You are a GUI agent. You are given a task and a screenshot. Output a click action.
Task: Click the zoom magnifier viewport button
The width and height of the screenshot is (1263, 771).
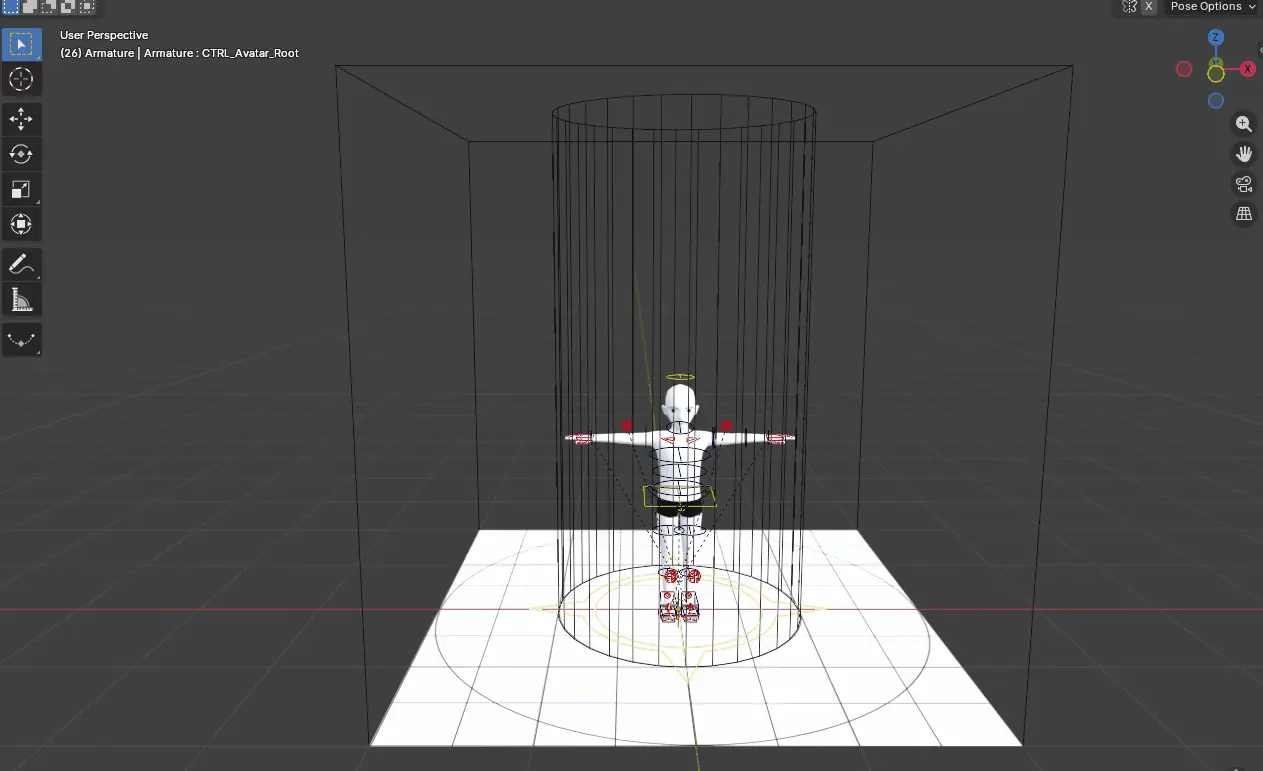(1244, 124)
